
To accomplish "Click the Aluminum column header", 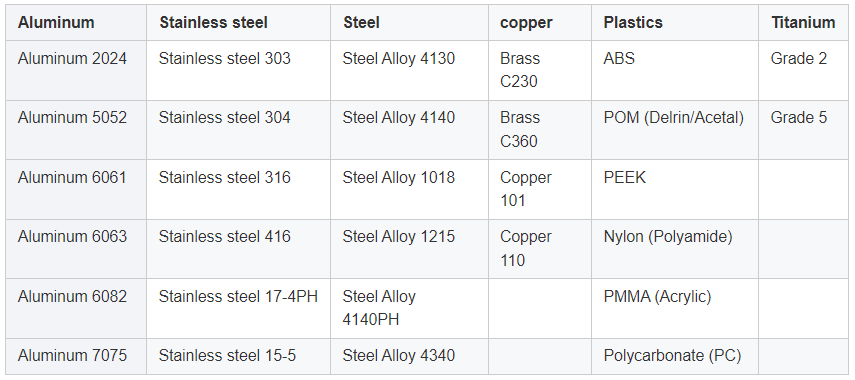I will pos(76,23).
